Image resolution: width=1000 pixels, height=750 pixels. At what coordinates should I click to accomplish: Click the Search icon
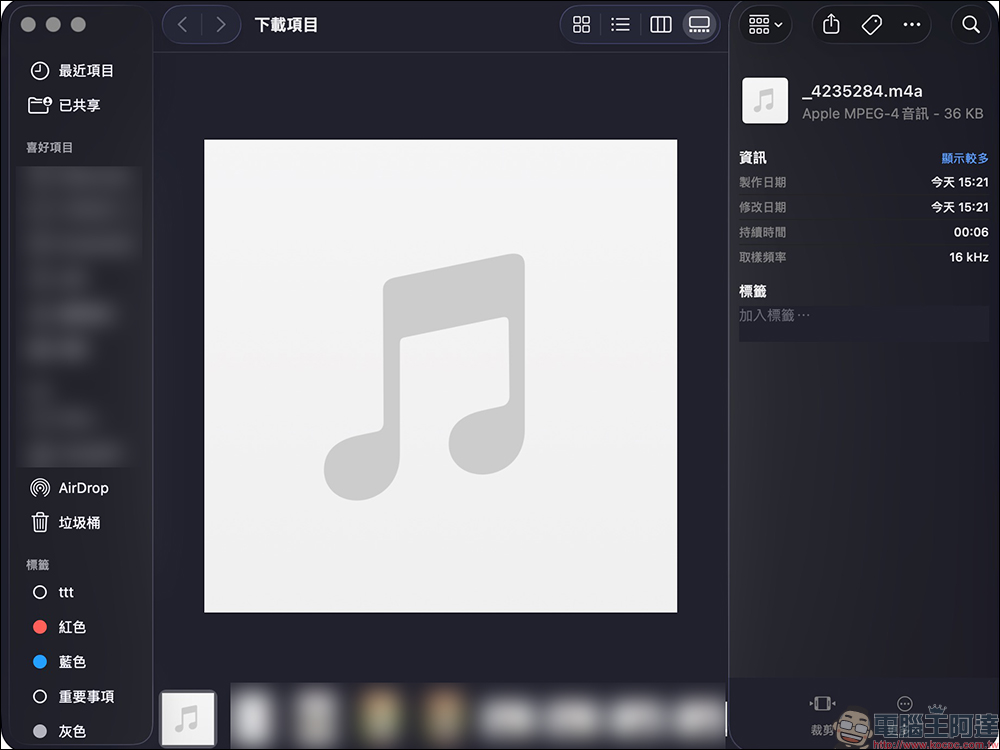point(971,24)
